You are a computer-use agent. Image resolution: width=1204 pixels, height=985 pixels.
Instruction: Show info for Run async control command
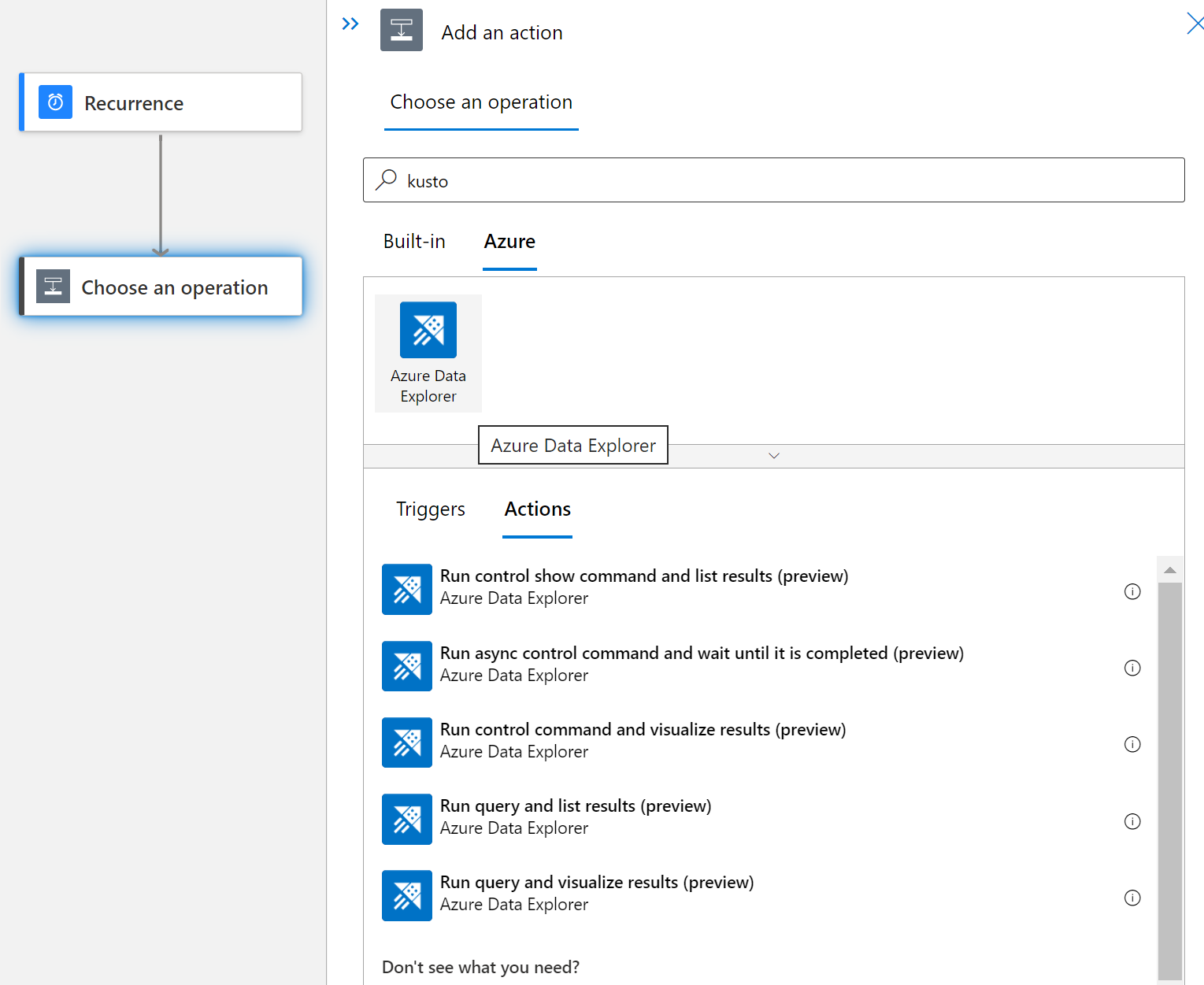click(1132, 668)
